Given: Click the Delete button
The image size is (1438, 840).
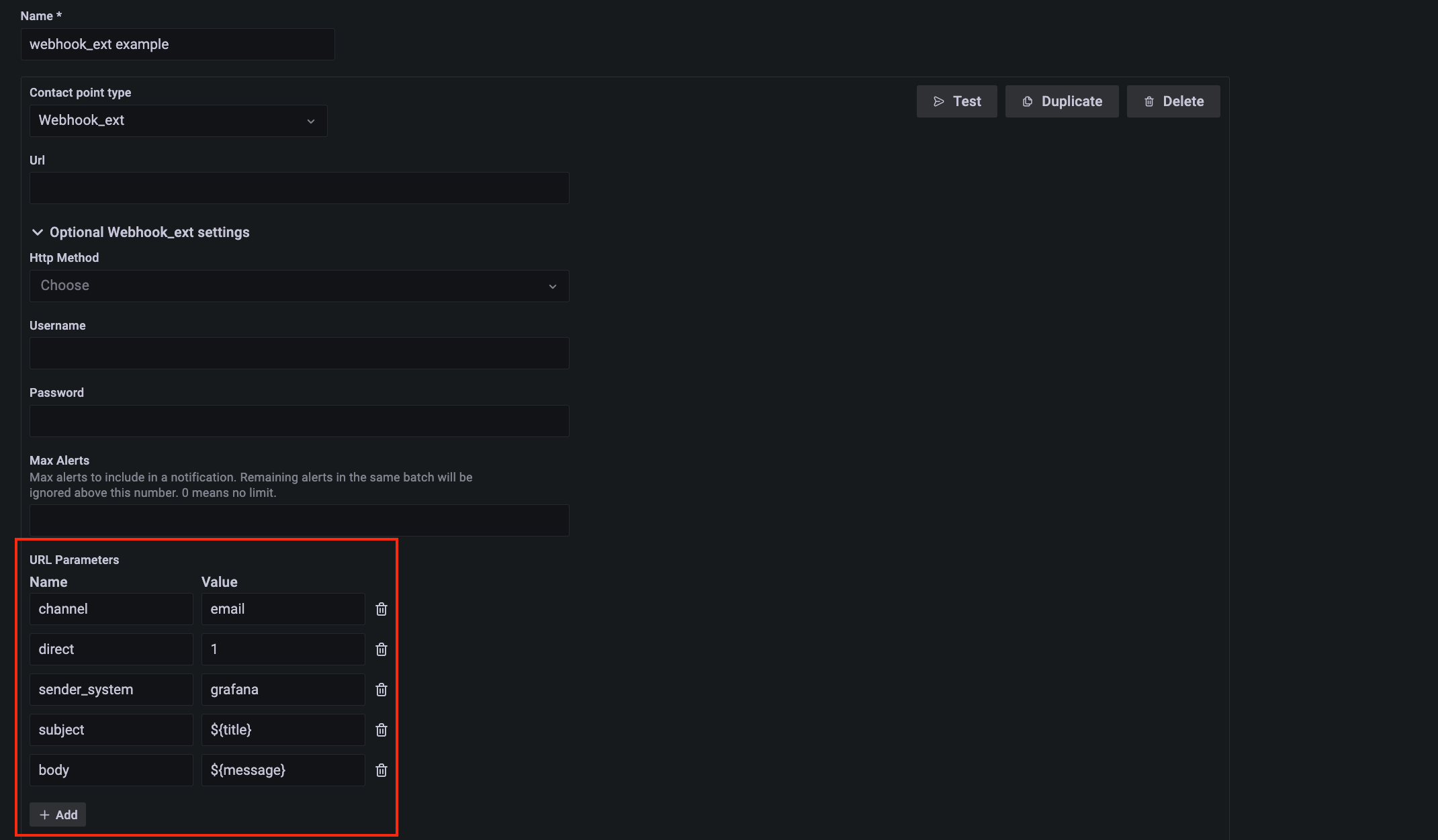Looking at the screenshot, I should click(x=1173, y=101).
